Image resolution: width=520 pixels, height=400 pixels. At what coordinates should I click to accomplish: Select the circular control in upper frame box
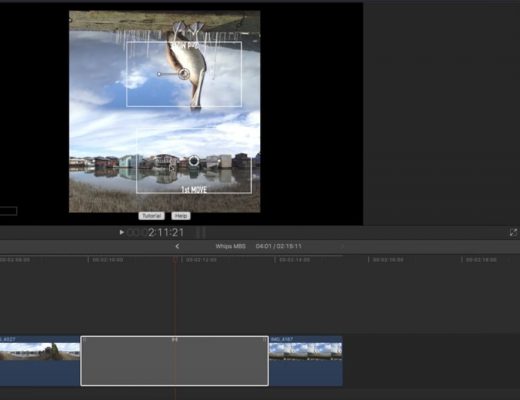coord(184,74)
